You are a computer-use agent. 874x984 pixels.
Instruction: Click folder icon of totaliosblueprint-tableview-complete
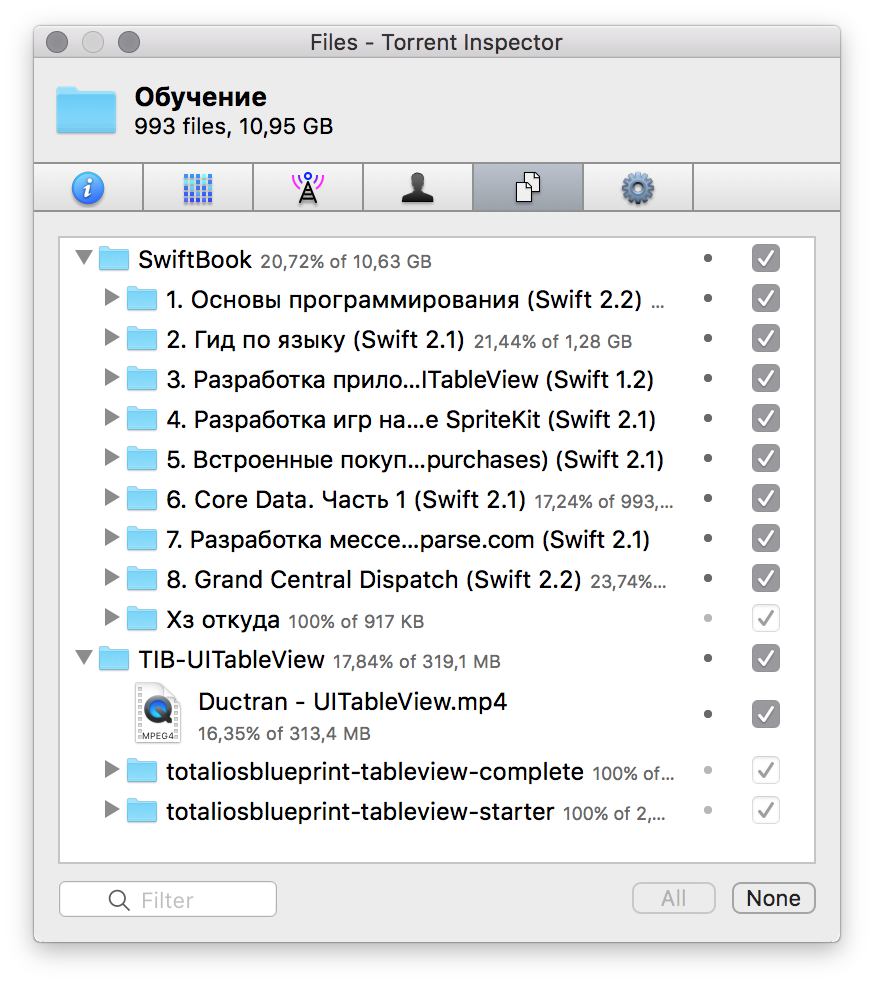142,771
